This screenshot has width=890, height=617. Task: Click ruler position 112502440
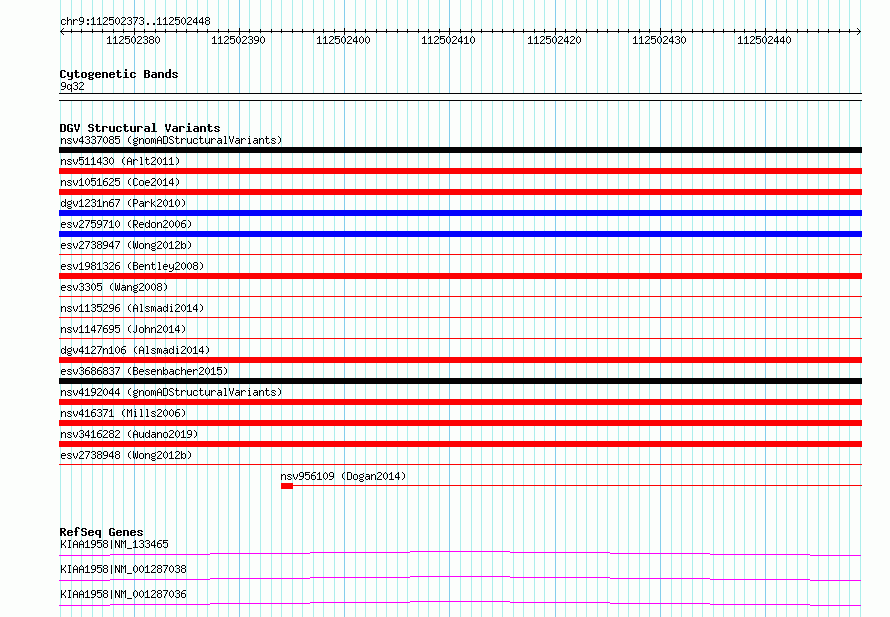[765, 40]
